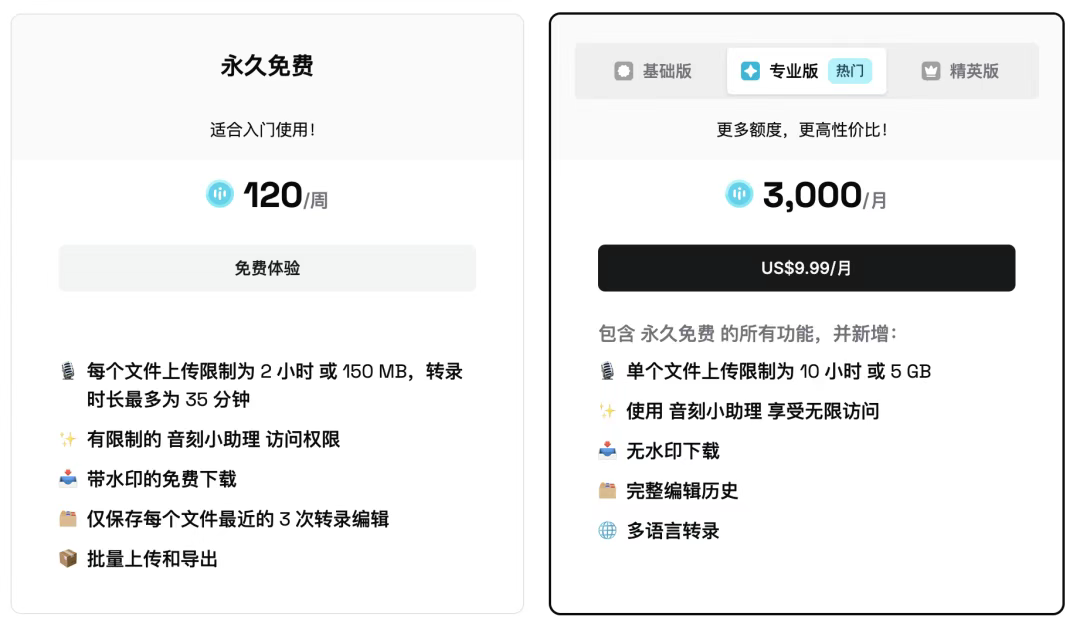This screenshot has height=637, width=1080.
Task: Click the package box icon beside 批量上传和导出
Action: (67, 559)
